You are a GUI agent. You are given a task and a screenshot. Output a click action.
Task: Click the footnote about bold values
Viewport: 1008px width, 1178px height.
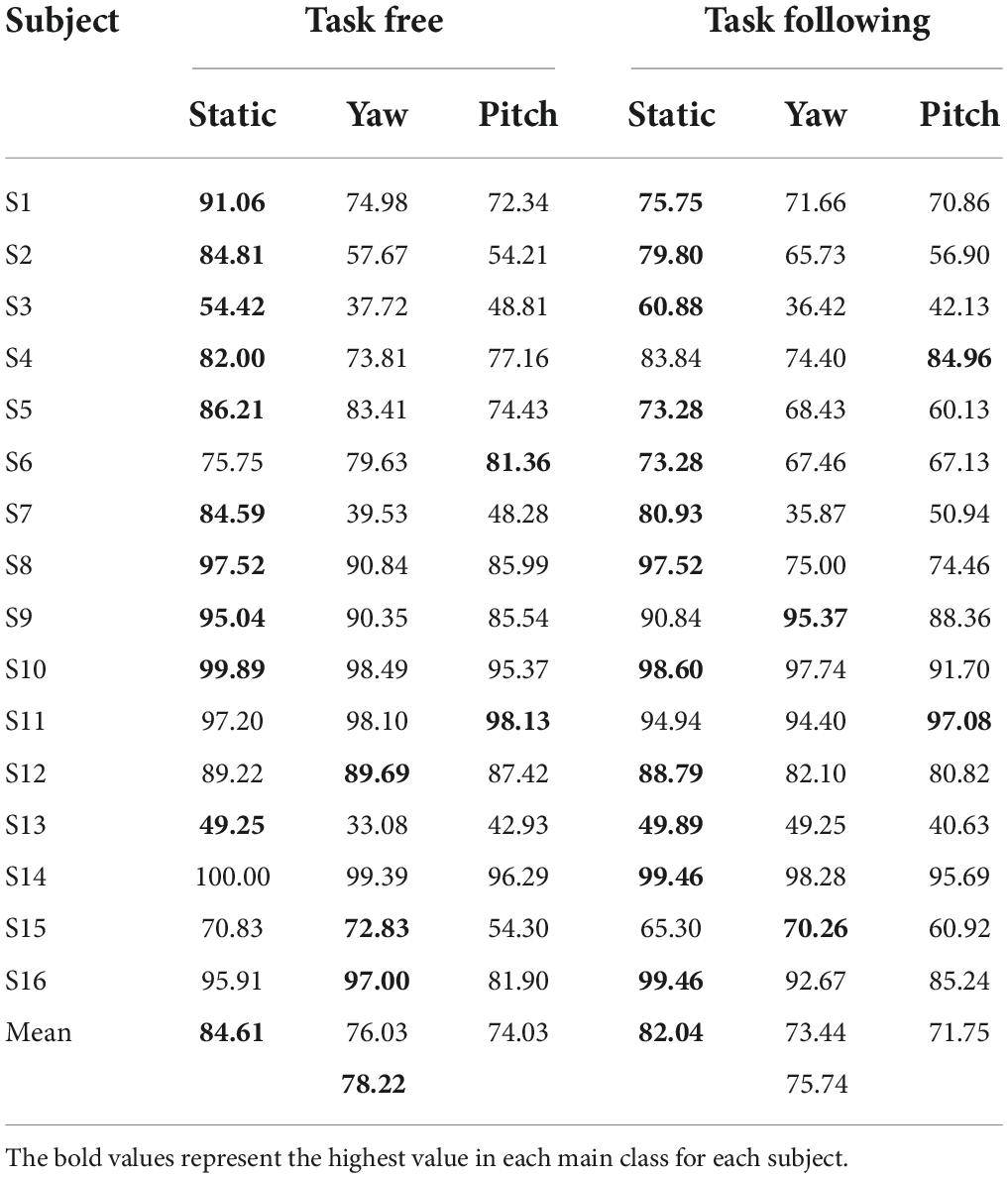pos(426,1157)
